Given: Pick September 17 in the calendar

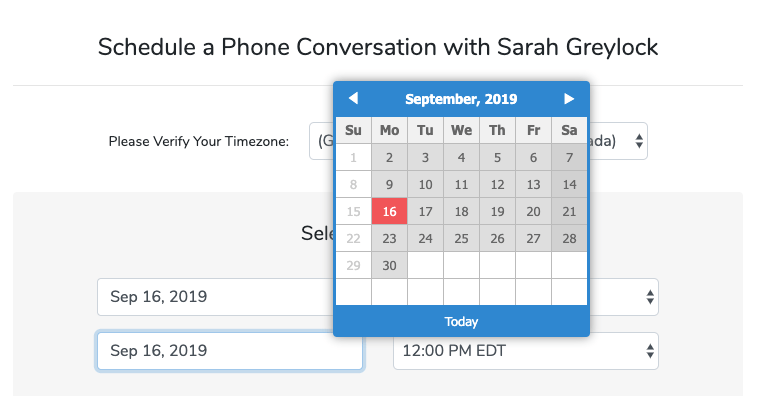Looking at the screenshot, I should (425, 212).
